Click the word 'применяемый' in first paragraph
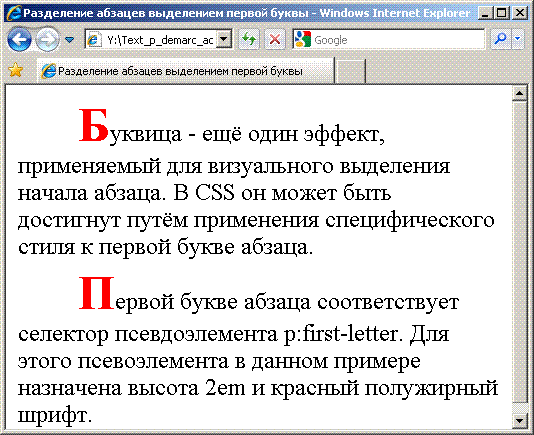The width and height of the screenshot is (534, 435). (x=89, y=167)
